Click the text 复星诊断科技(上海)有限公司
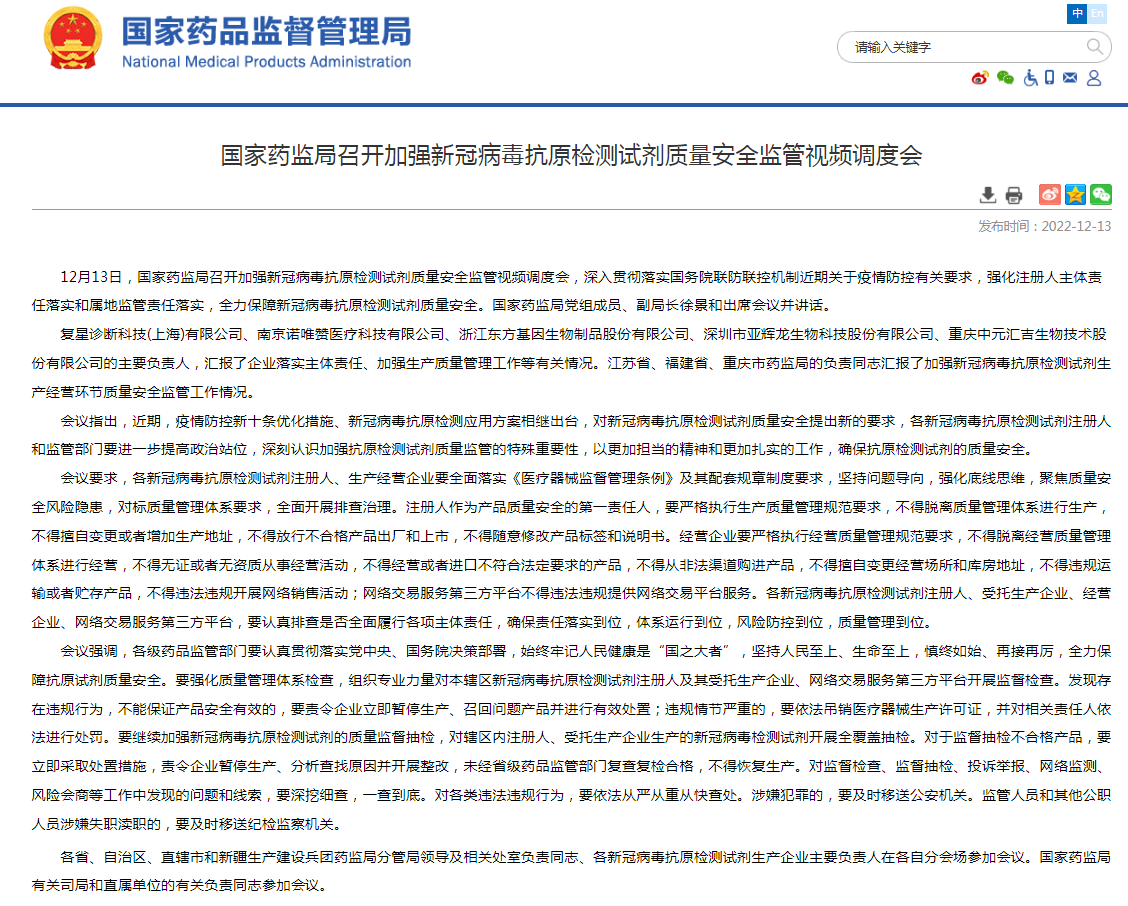This screenshot has width=1128, height=906. point(152,335)
